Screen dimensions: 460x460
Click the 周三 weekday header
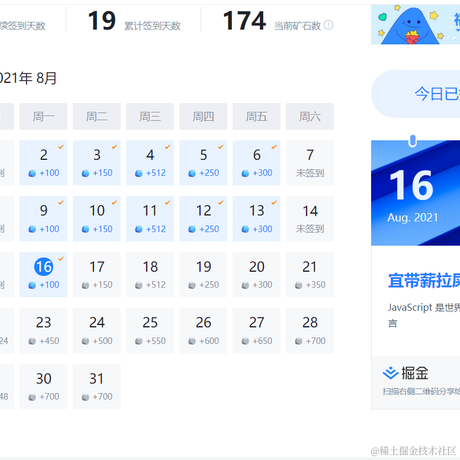[150, 116]
